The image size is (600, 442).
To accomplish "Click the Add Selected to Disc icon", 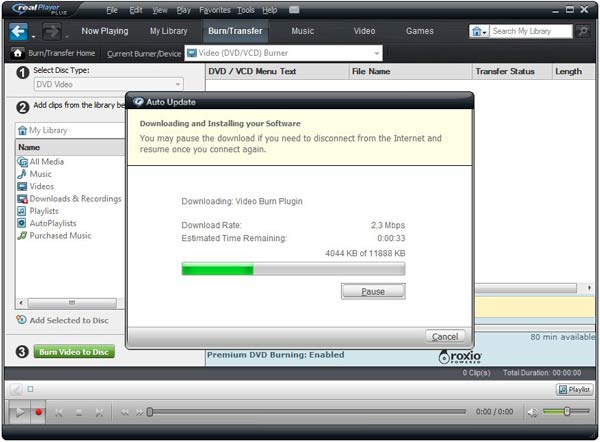I will [x=21, y=320].
